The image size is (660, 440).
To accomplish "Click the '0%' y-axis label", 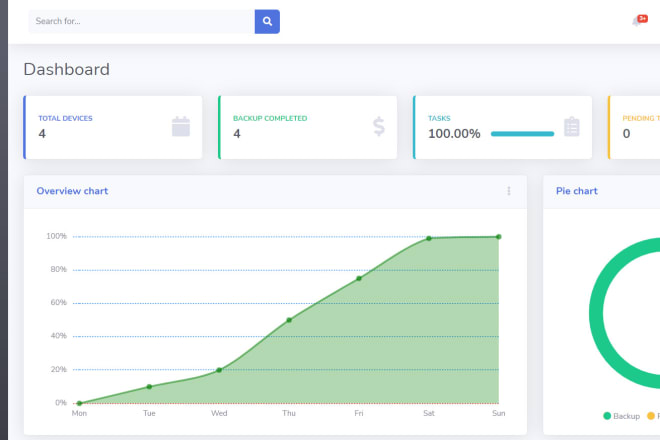I will tap(61, 403).
